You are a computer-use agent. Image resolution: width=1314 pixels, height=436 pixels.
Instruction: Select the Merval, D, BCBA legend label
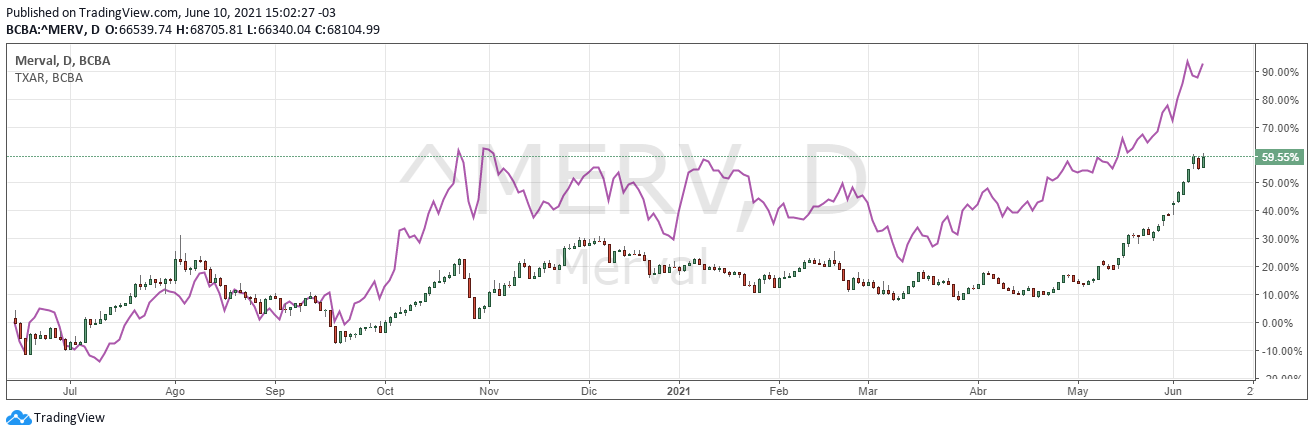[61, 61]
